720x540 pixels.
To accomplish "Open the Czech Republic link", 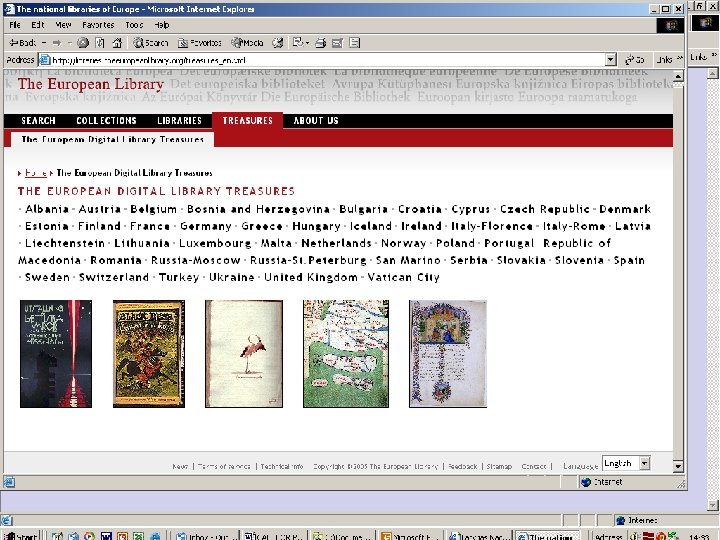I will [545, 209].
